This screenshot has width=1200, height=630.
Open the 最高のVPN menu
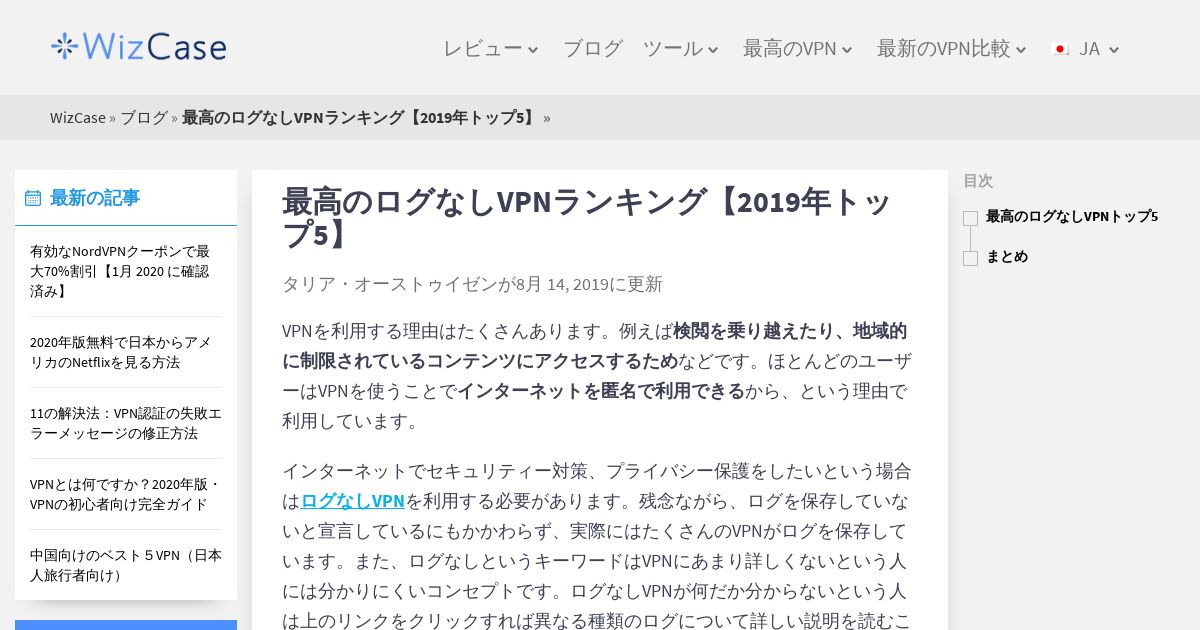pos(789,48)
